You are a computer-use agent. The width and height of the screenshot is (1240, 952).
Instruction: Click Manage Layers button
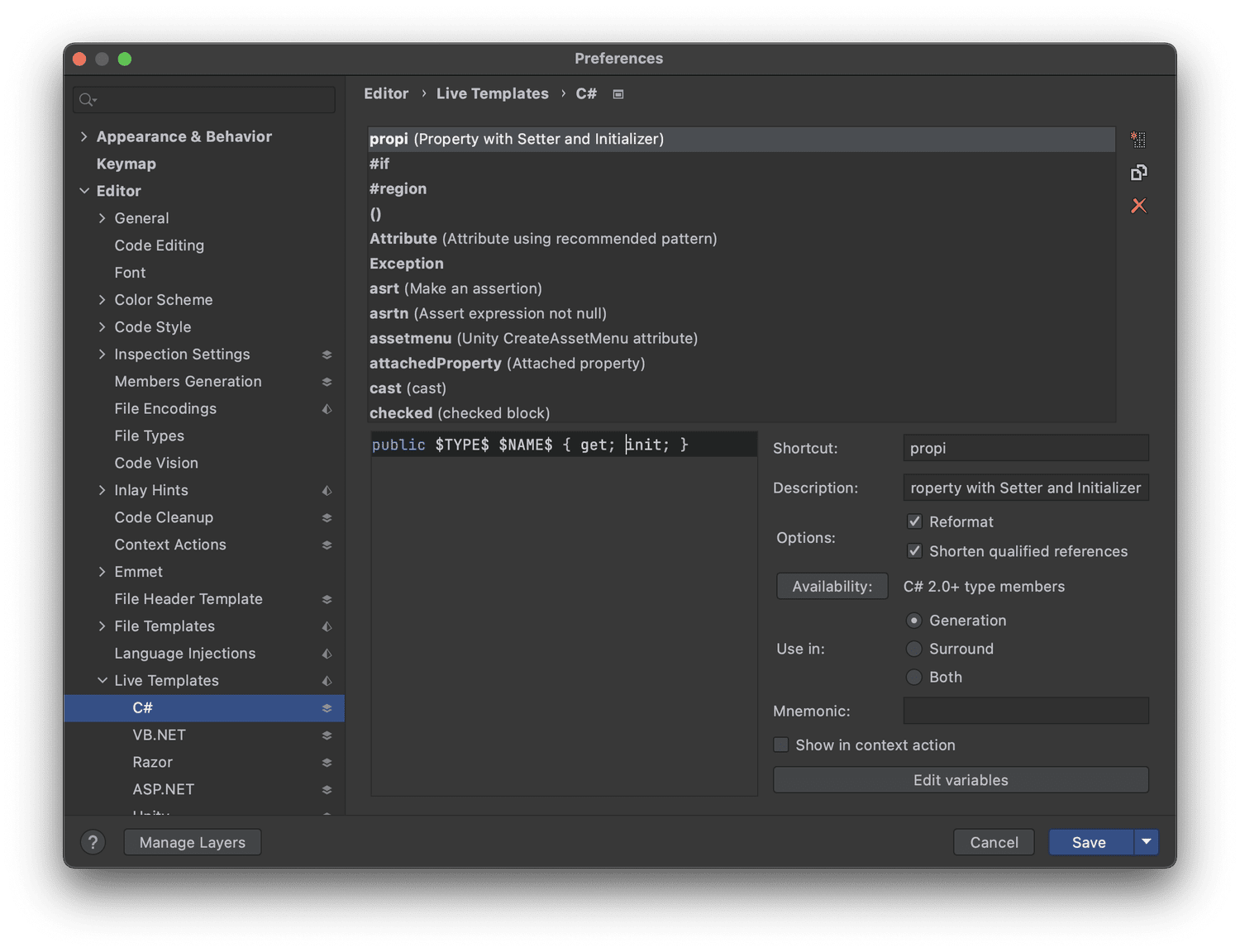tap(193, 842)
